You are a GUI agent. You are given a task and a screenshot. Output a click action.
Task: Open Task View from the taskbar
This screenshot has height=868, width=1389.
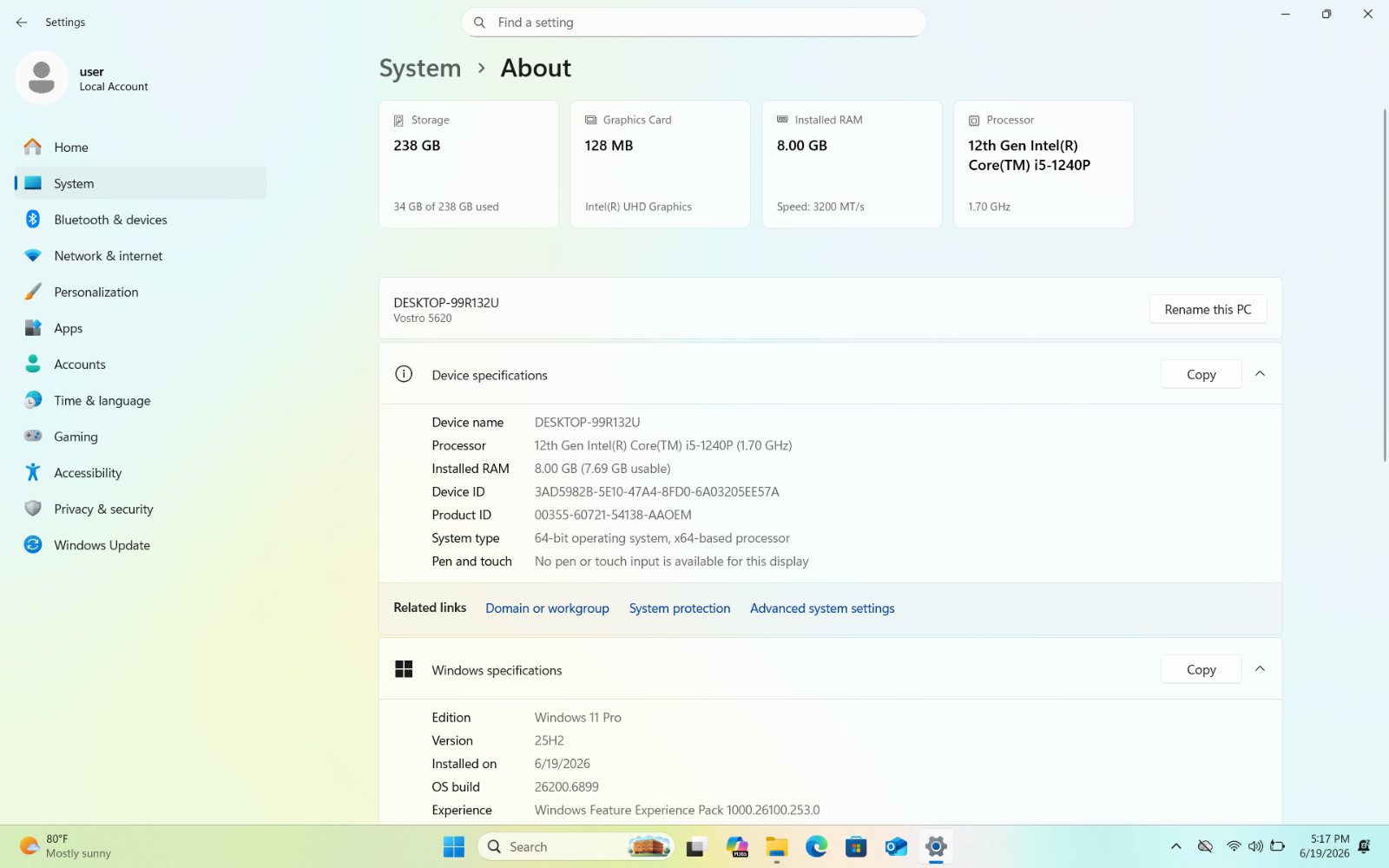tap(697, 847)
